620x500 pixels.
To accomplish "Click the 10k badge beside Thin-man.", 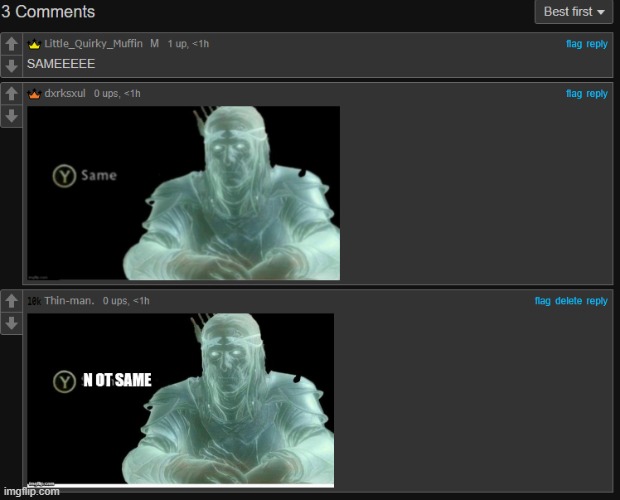I will pyautogui.click(x=34, y=301).
